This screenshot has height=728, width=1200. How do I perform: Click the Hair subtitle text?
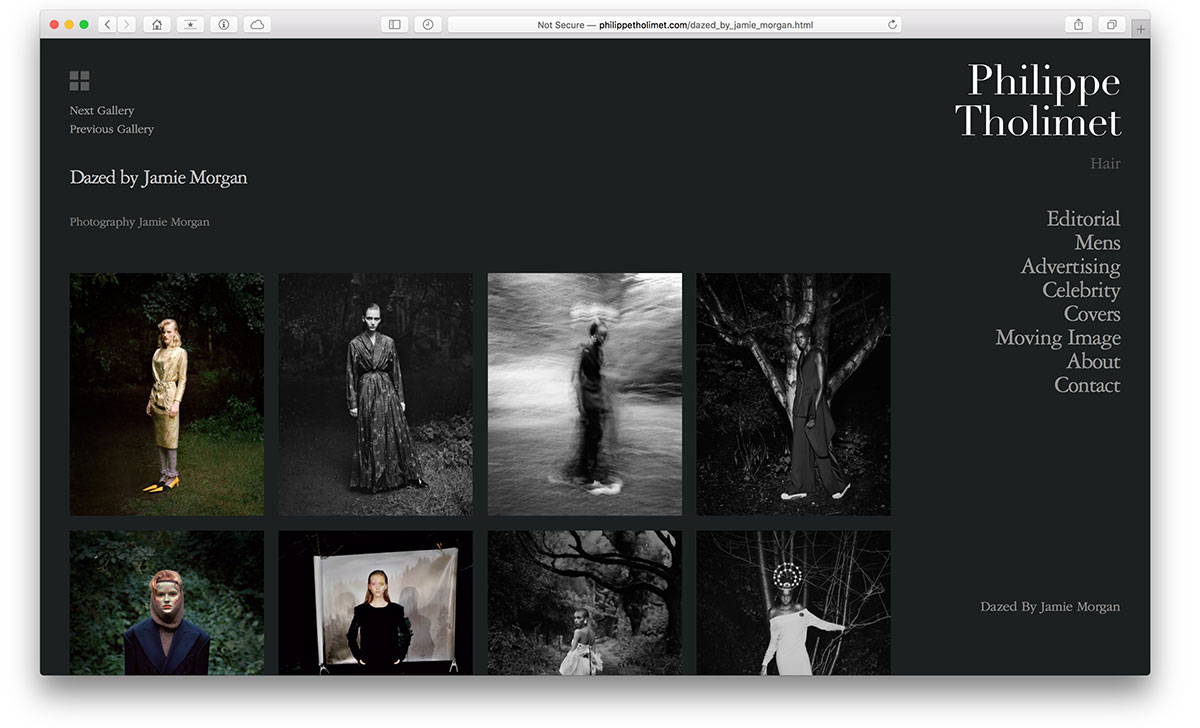[1105, 163]
